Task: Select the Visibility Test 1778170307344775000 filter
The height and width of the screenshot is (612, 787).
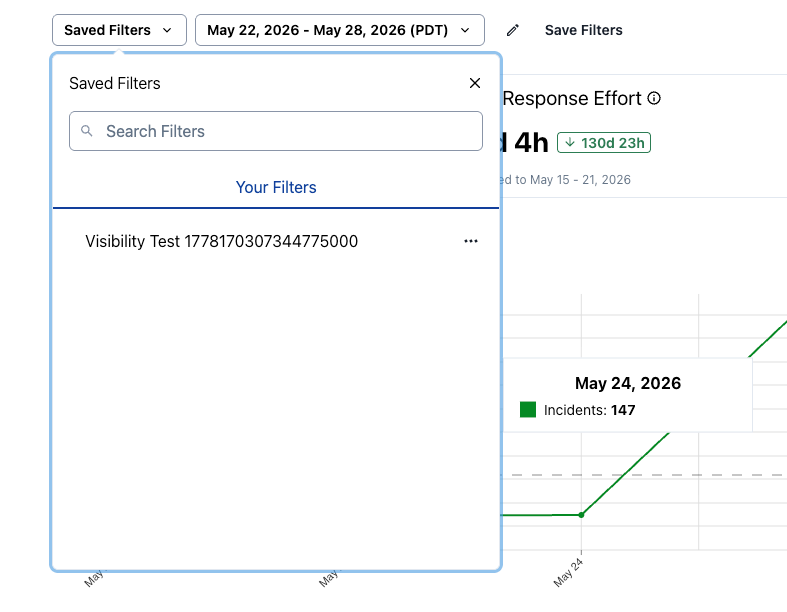Action: (x=221, y=241)
